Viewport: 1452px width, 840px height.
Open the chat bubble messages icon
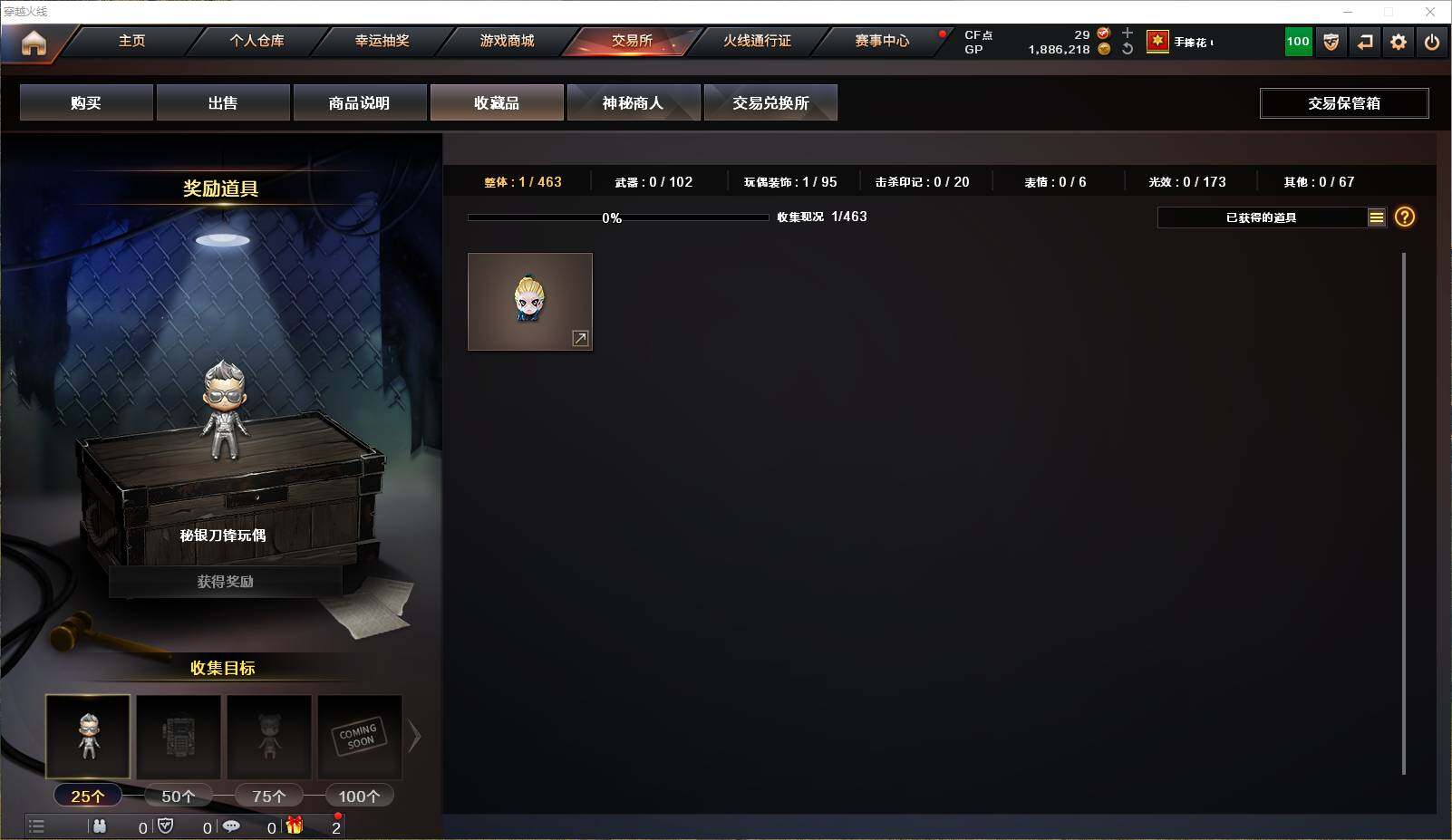pyautogui.click(x=231, y=826)
